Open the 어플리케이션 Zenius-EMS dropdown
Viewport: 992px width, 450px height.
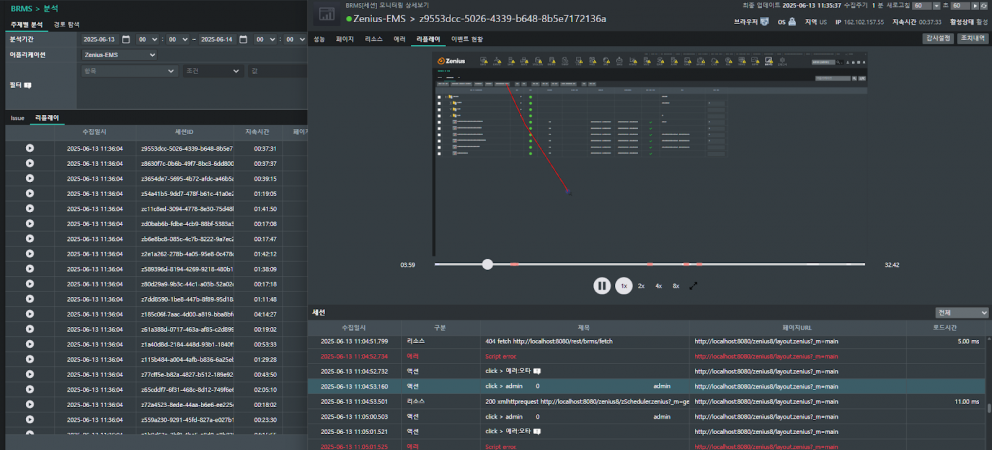119,55
